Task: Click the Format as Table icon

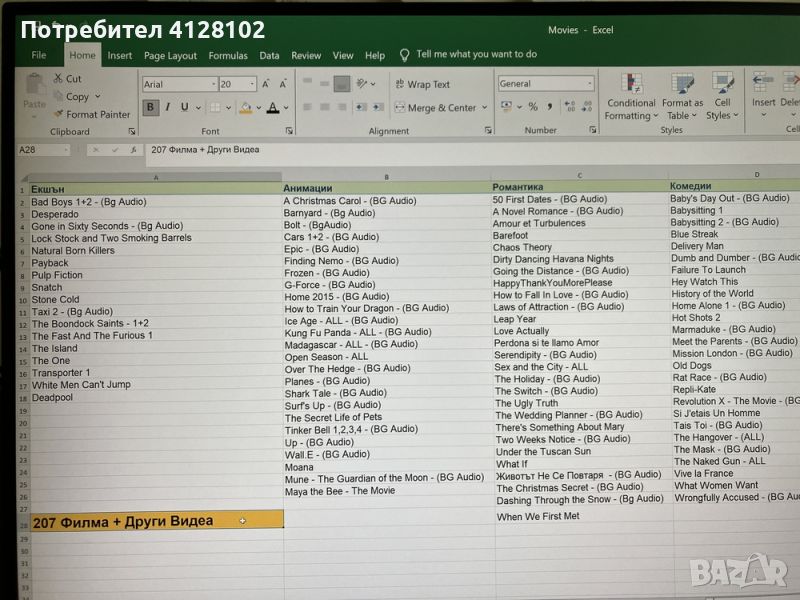Action: pyautogui.click(x=682, y=86)
